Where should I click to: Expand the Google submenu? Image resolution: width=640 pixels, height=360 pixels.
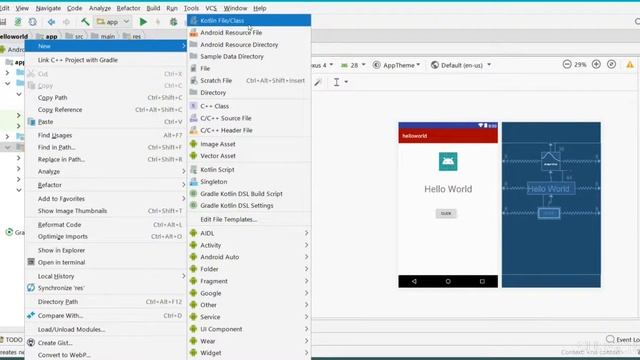249,293
